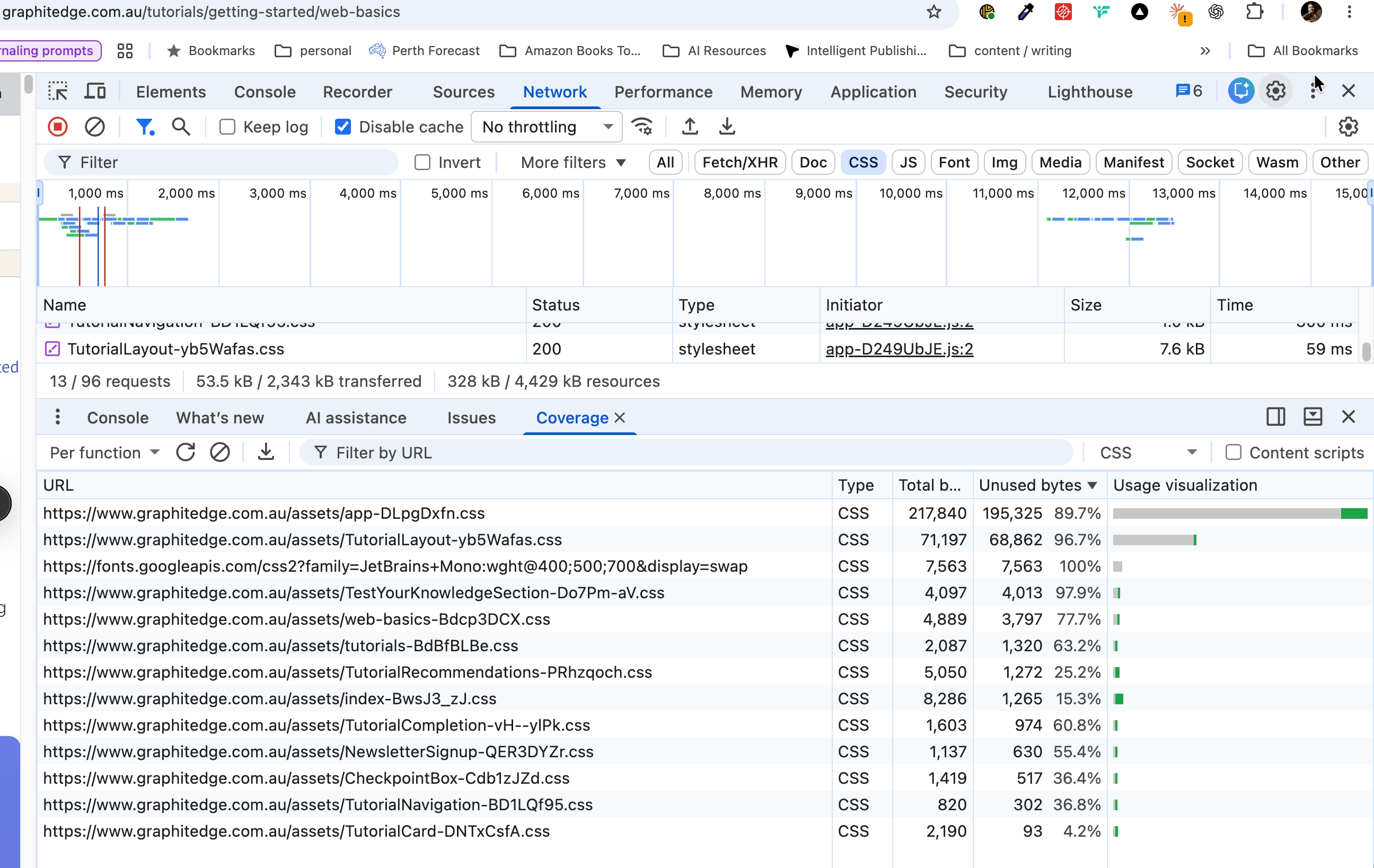Open network conditions wifi icon
The width and height of the screenshot is (1374, 868).
click(x=642, y=127)
